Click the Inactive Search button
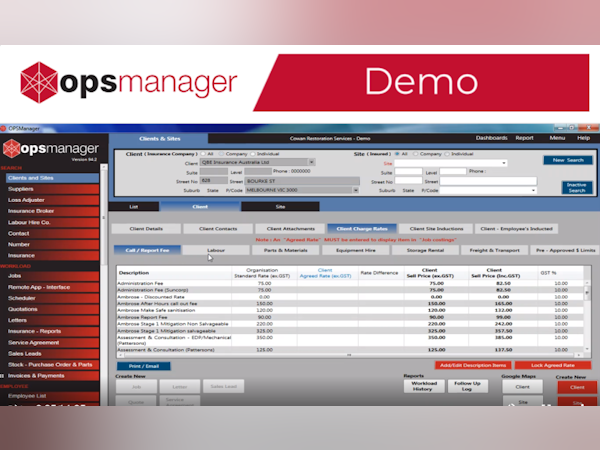Image resolution: width=600 pixels, height=450 pixels. [x=577, y=188]
